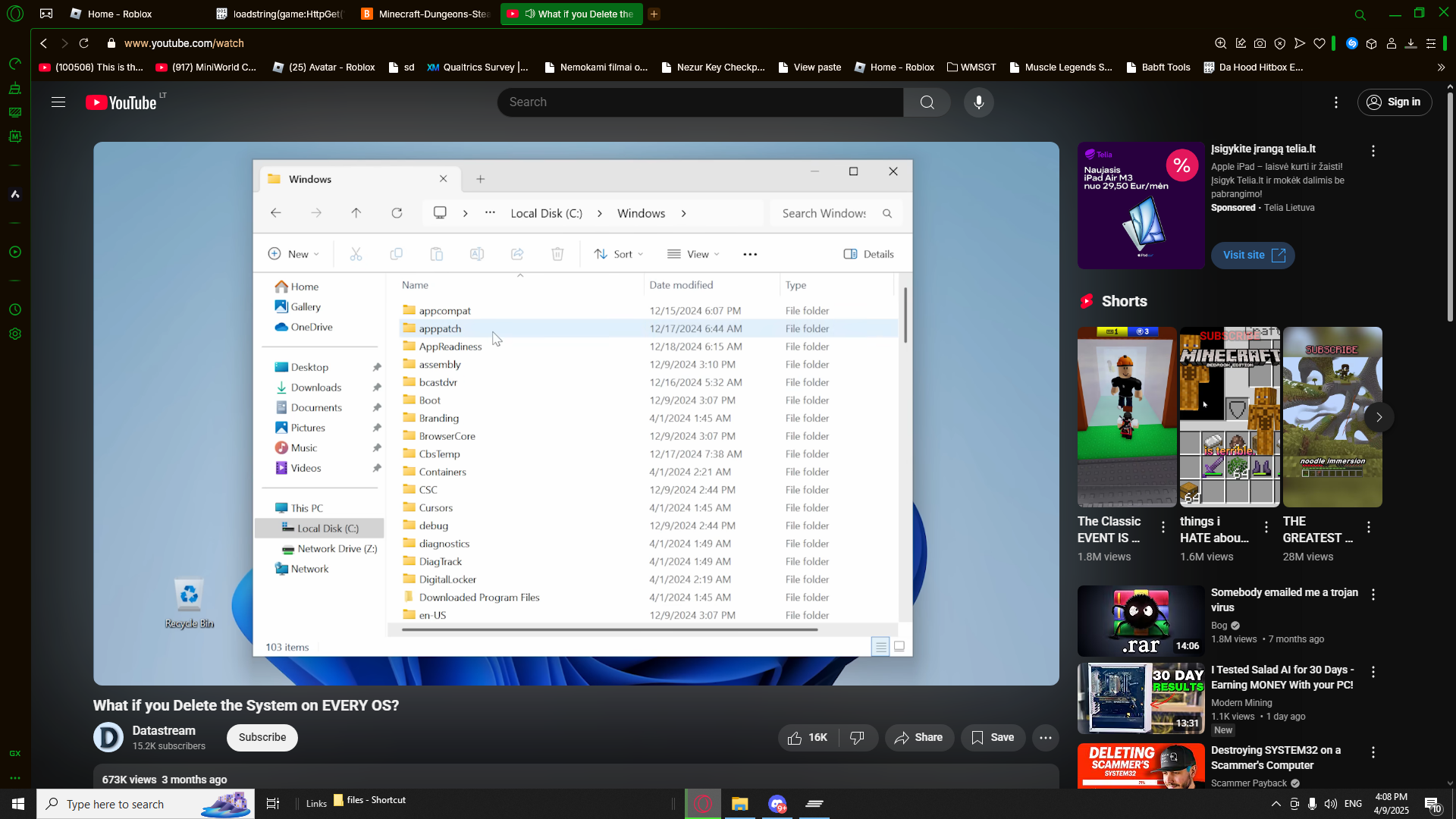Viewport: 1456px width, 819px height.
Task: Add page to bookmarks with heart icon
Action: [1319, 43]
